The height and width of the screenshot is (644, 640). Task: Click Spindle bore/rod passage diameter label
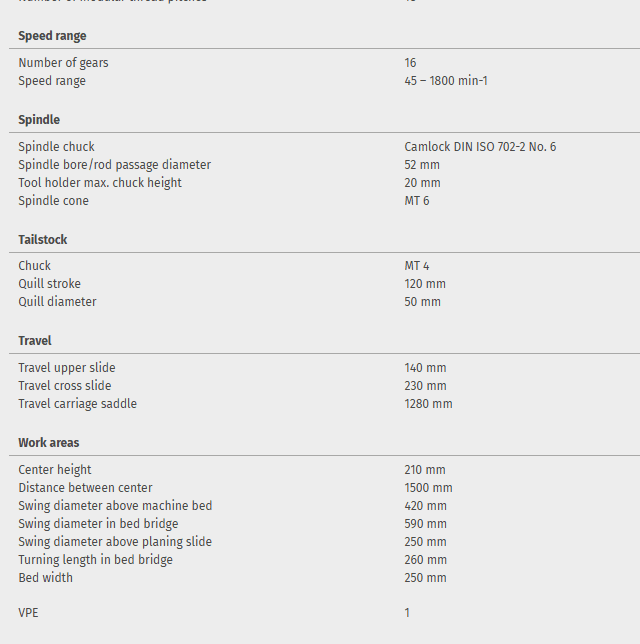[114, 165]
